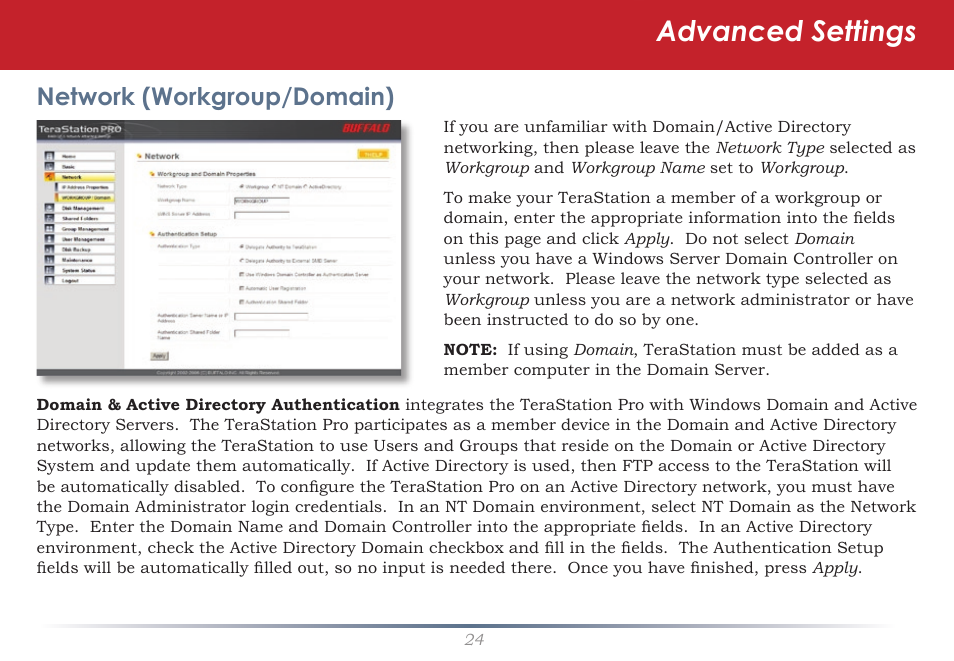This screenshot has width=954, height=661.
Task: Click the Network Type label
Action: [172, 186]
